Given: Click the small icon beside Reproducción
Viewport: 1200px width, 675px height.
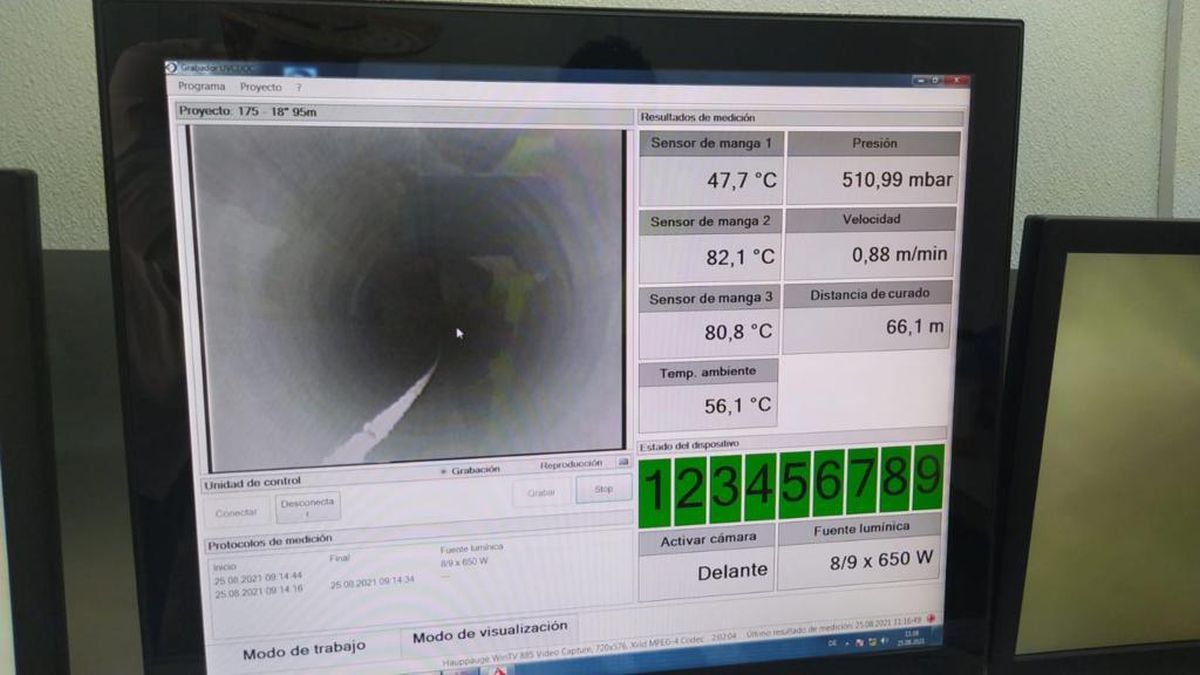Looking at the screenshot, I should [x=623, y=463].
